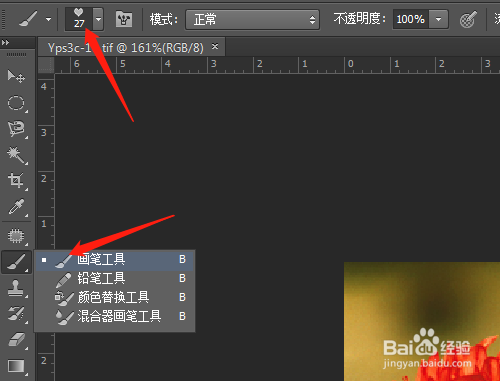Open the tool preset brush icon
The image size is (500, 381).
coord(28,19)
